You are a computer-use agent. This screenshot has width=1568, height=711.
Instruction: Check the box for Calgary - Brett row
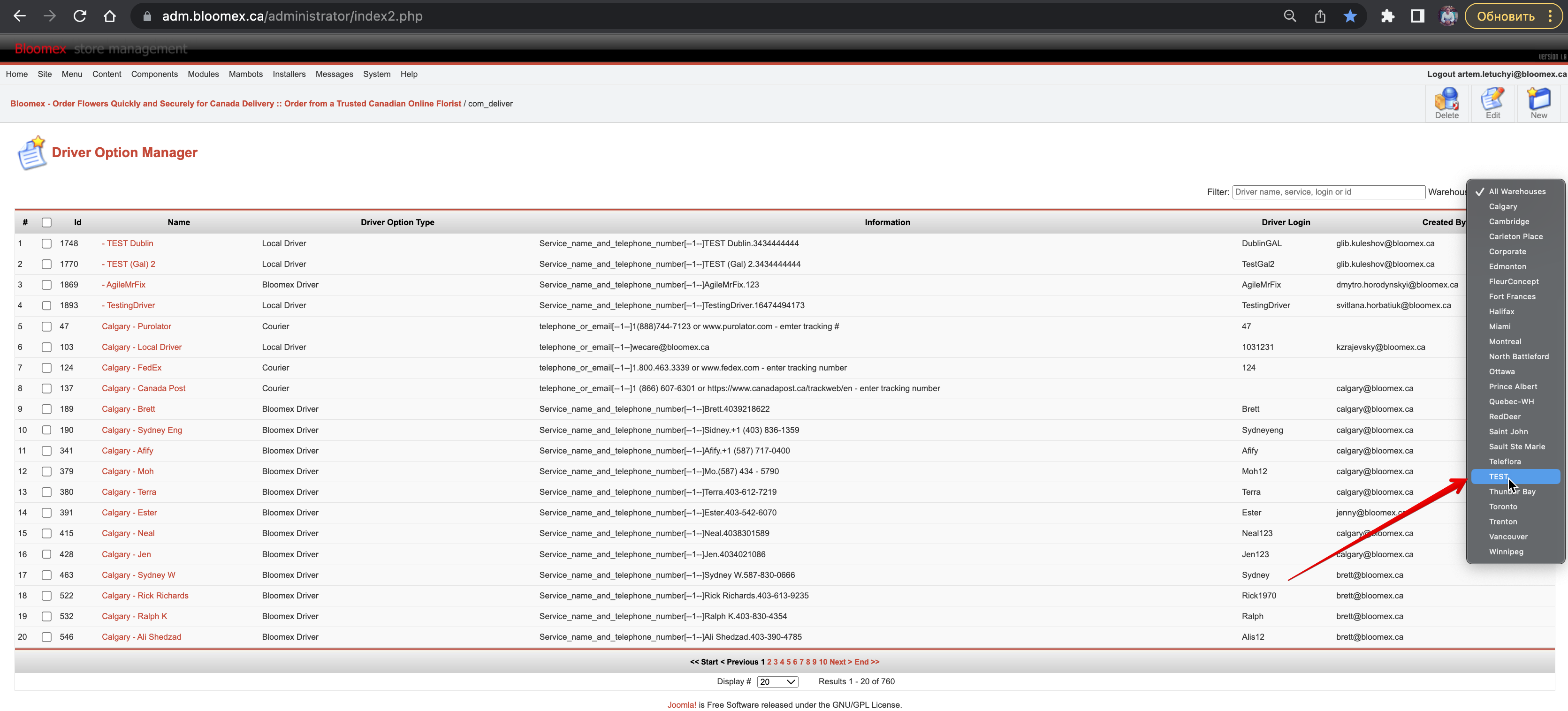(46, 409)
